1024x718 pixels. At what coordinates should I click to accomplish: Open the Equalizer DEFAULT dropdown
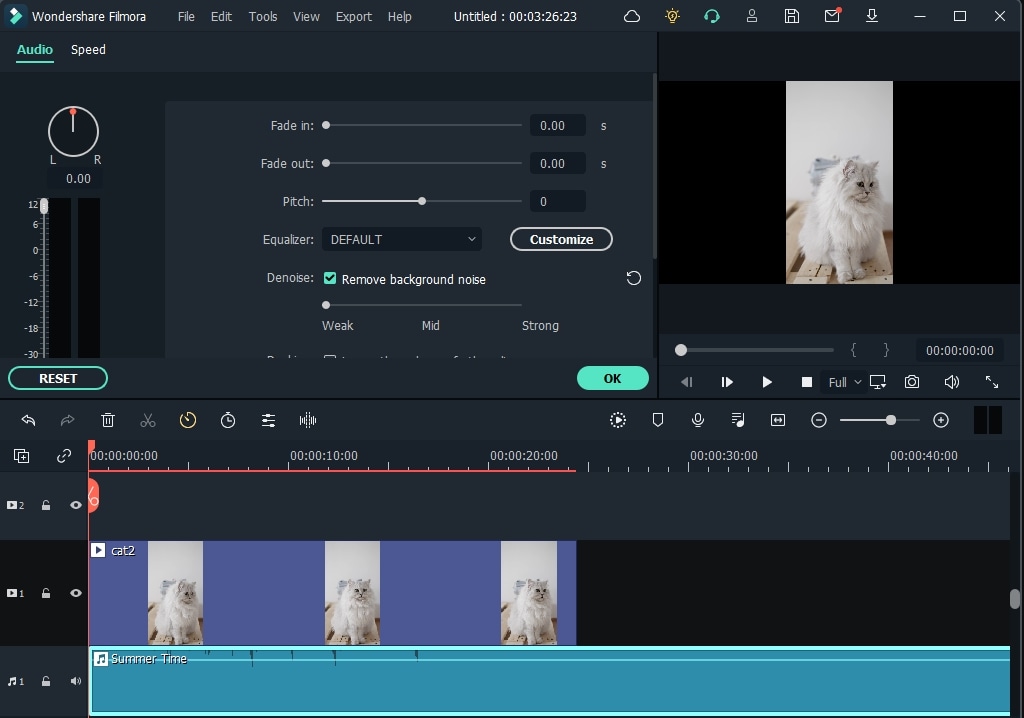402,239
